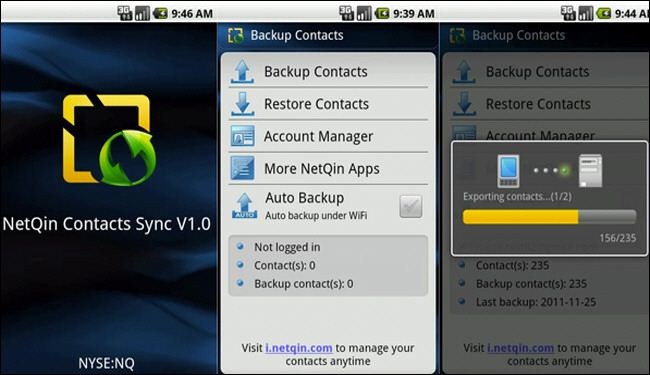
Task: Click the 'Backup contact(s): 235' line
Action: click(531, 284)
